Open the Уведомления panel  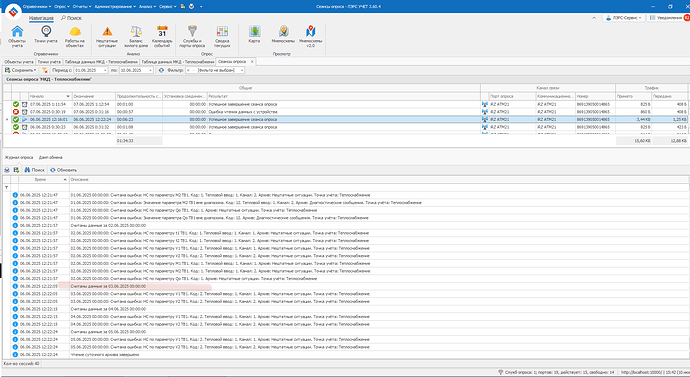666,18
